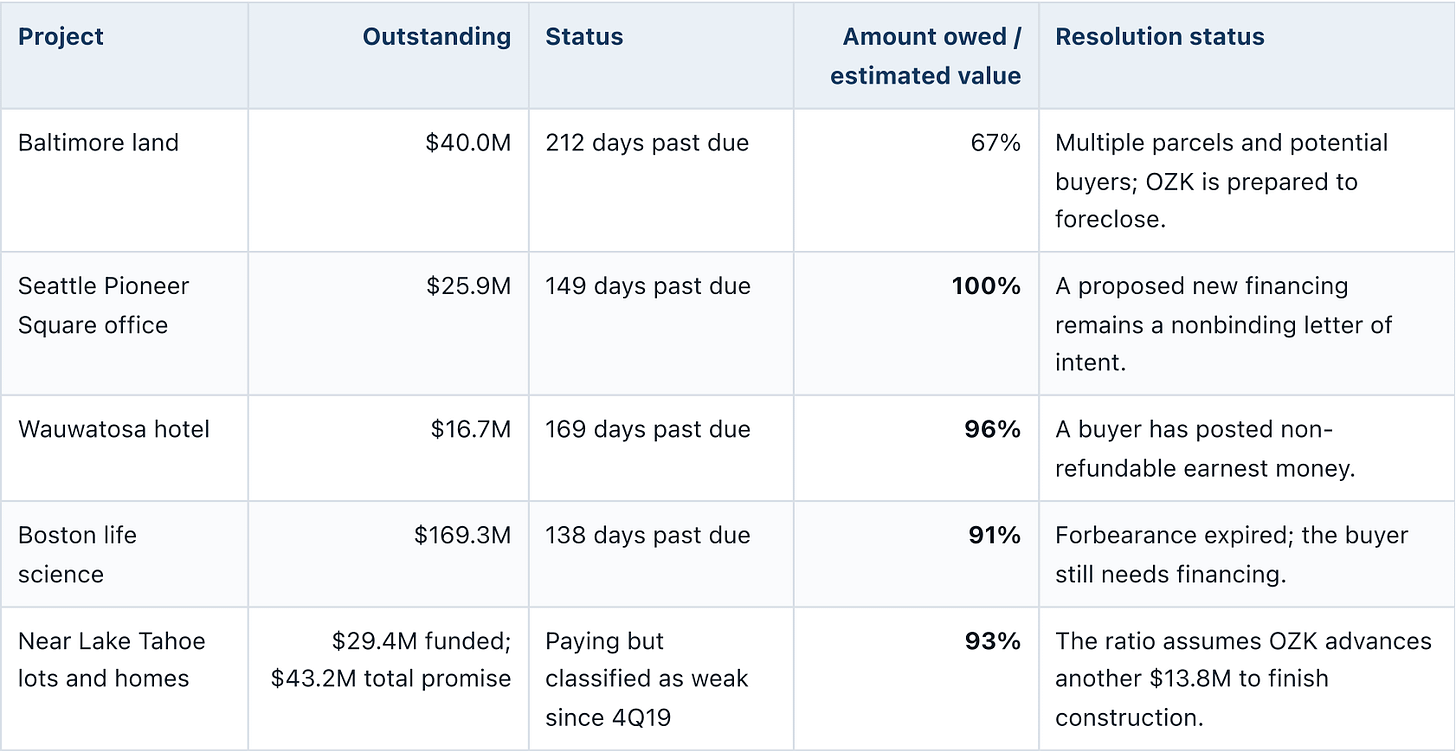Click the bold 100% ratio value

pos(987,286)
